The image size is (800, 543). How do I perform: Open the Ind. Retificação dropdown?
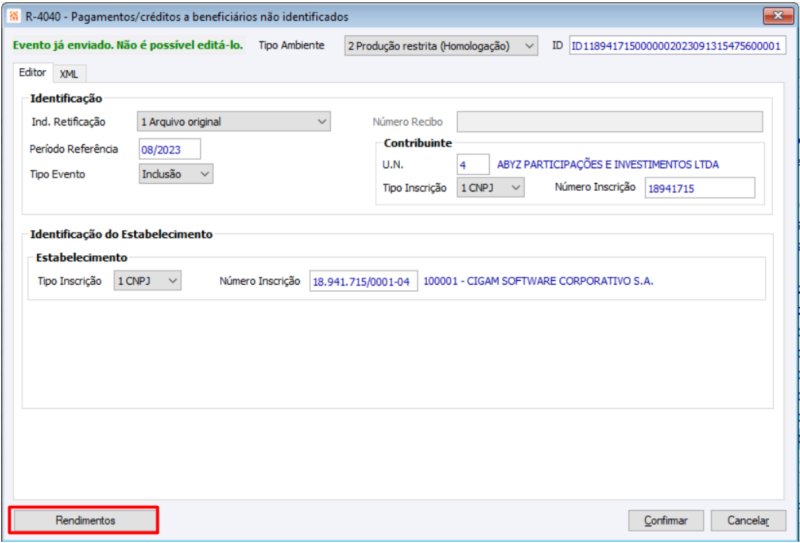(234, 122)
